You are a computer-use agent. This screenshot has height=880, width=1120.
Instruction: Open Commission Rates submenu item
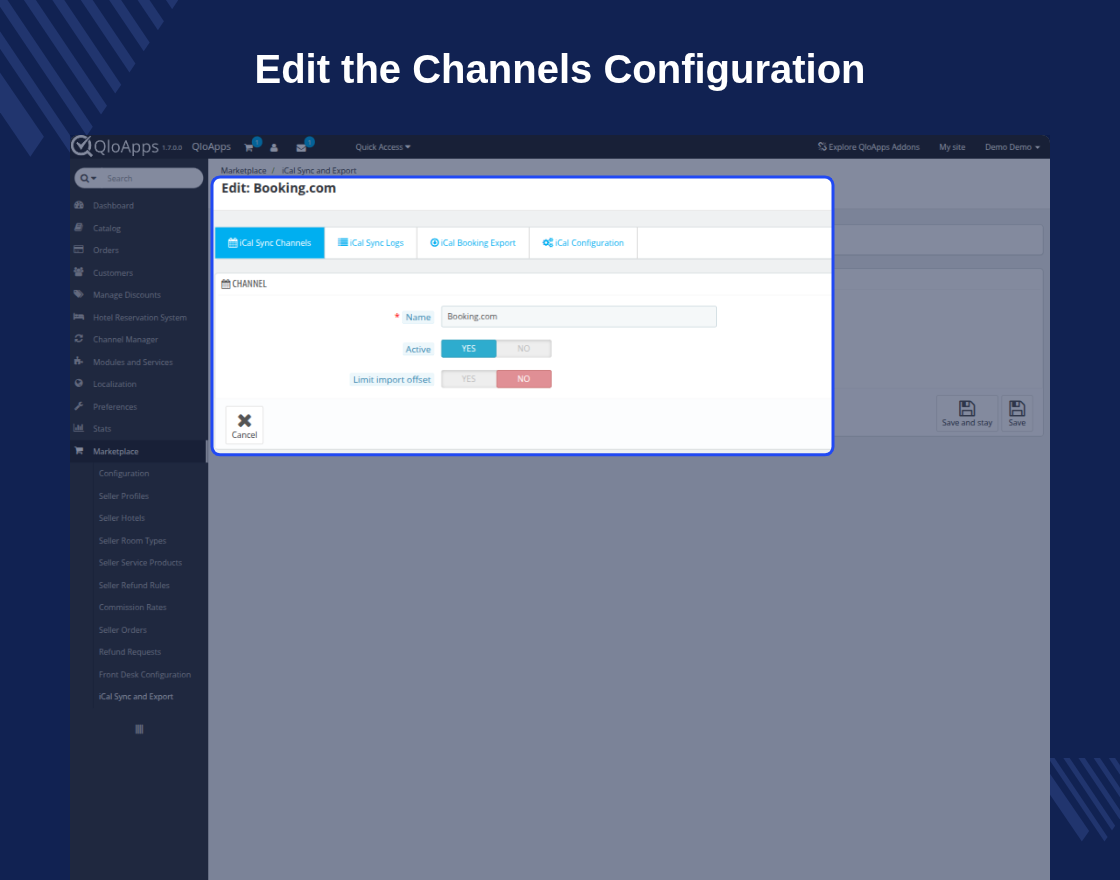point(132,607)
